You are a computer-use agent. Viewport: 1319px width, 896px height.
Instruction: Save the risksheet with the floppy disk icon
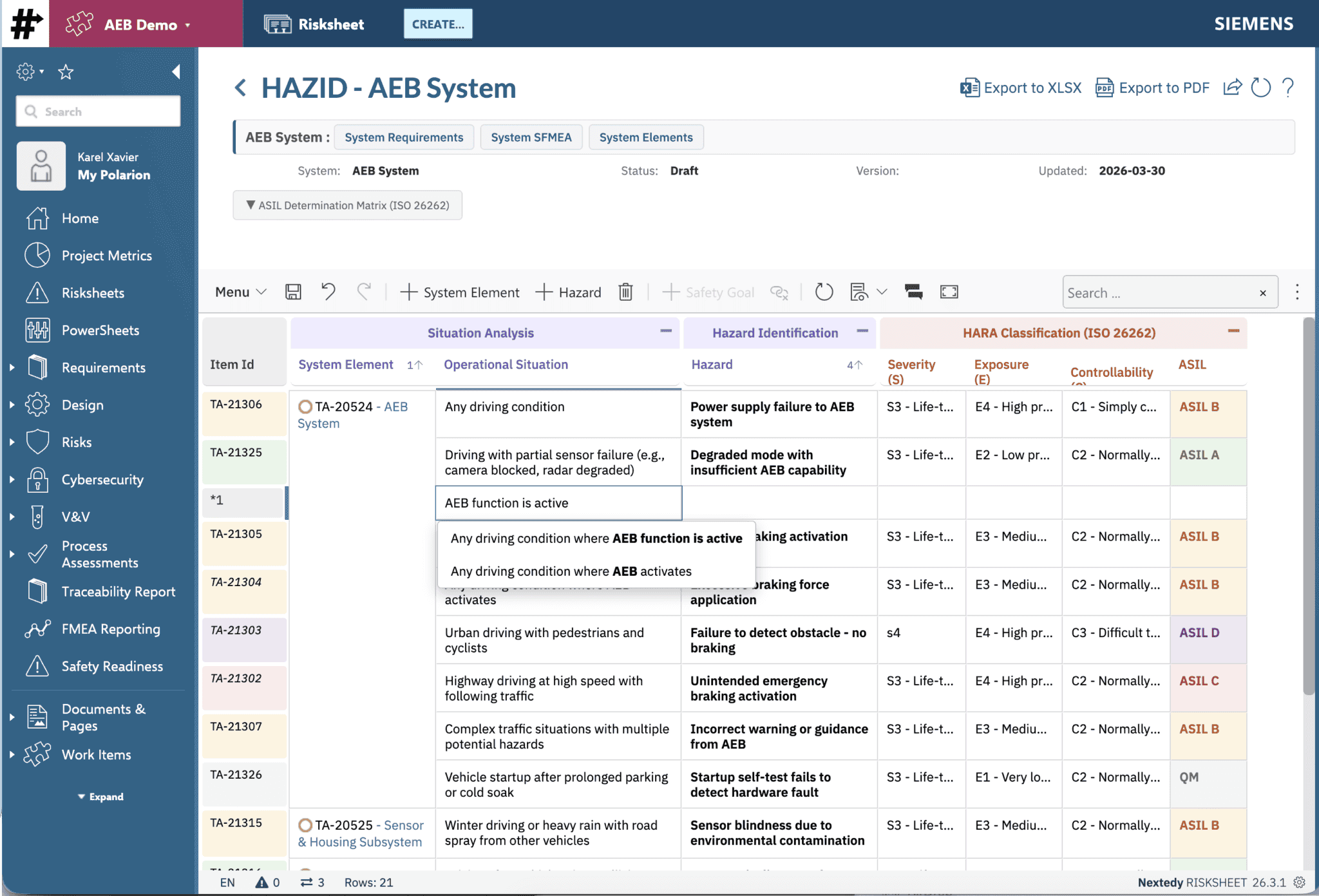(293, 292)
